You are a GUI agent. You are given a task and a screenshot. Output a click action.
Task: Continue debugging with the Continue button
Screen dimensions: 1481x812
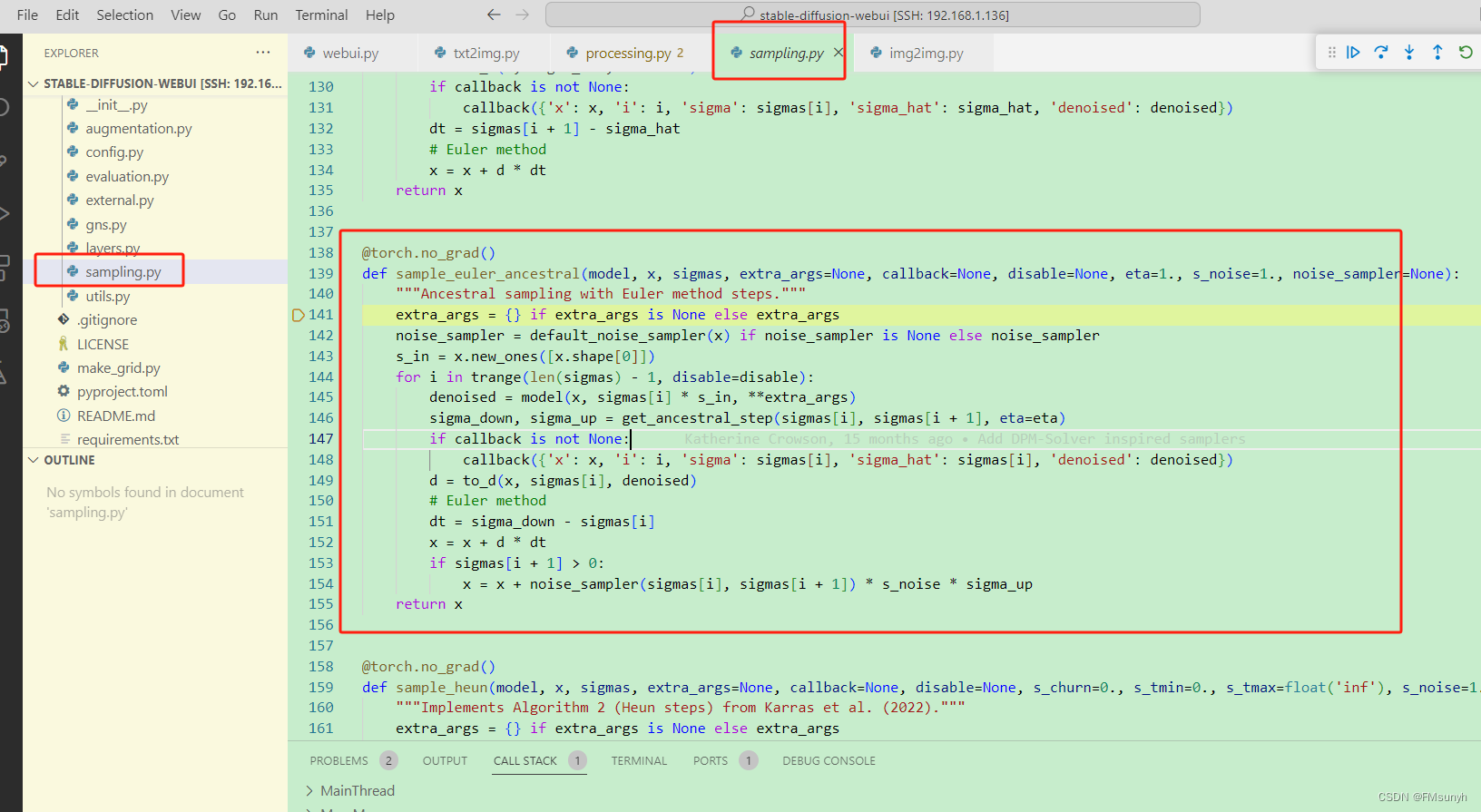(1353, 53)
